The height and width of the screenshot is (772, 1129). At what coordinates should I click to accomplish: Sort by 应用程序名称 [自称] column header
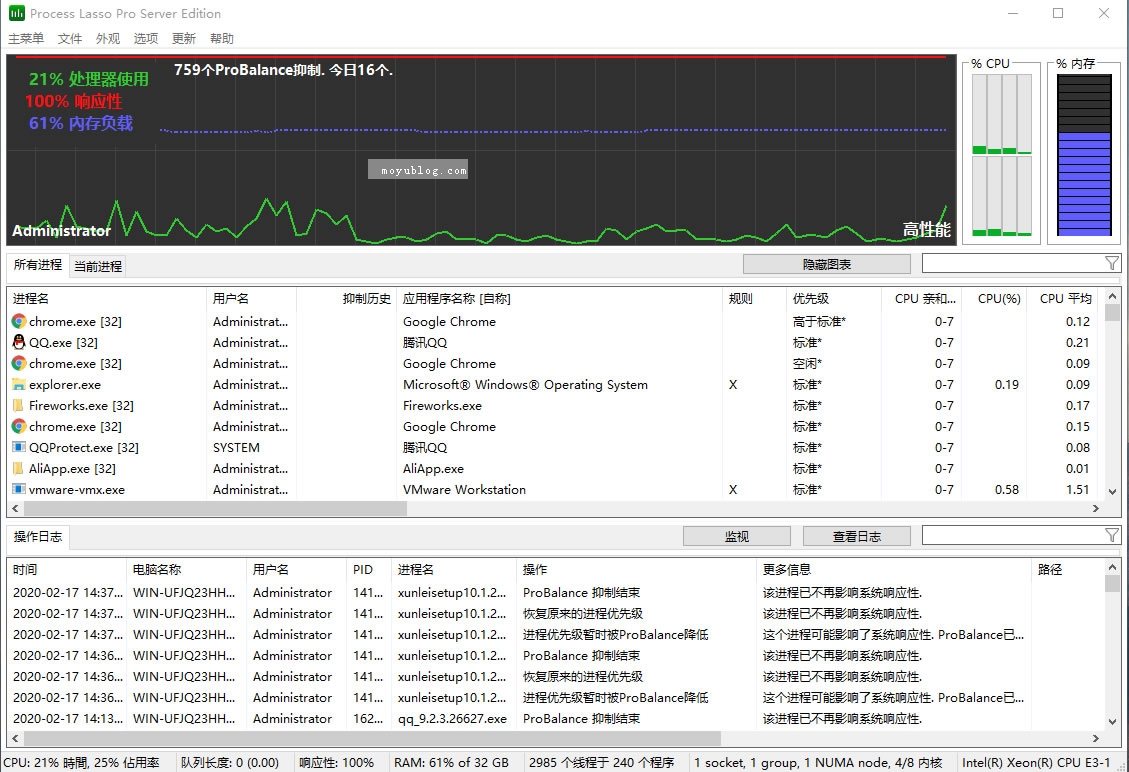tap(559, 298)
